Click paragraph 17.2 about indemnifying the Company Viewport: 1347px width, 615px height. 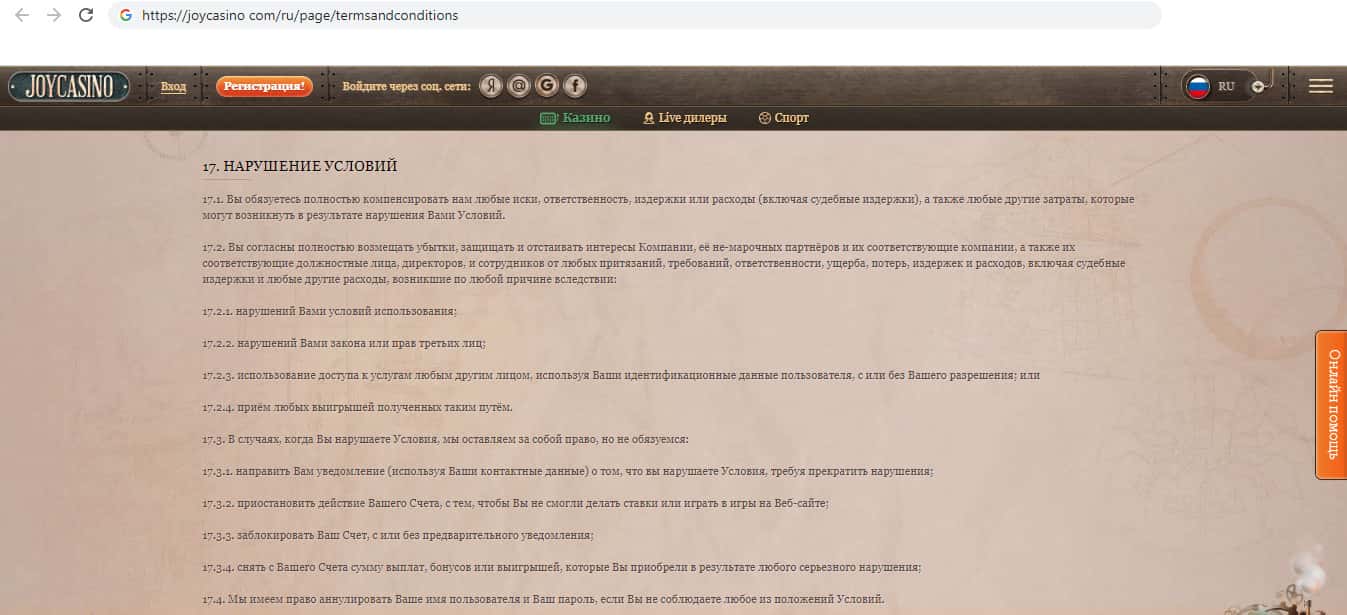pyautogui.click(x=663, y=263)
